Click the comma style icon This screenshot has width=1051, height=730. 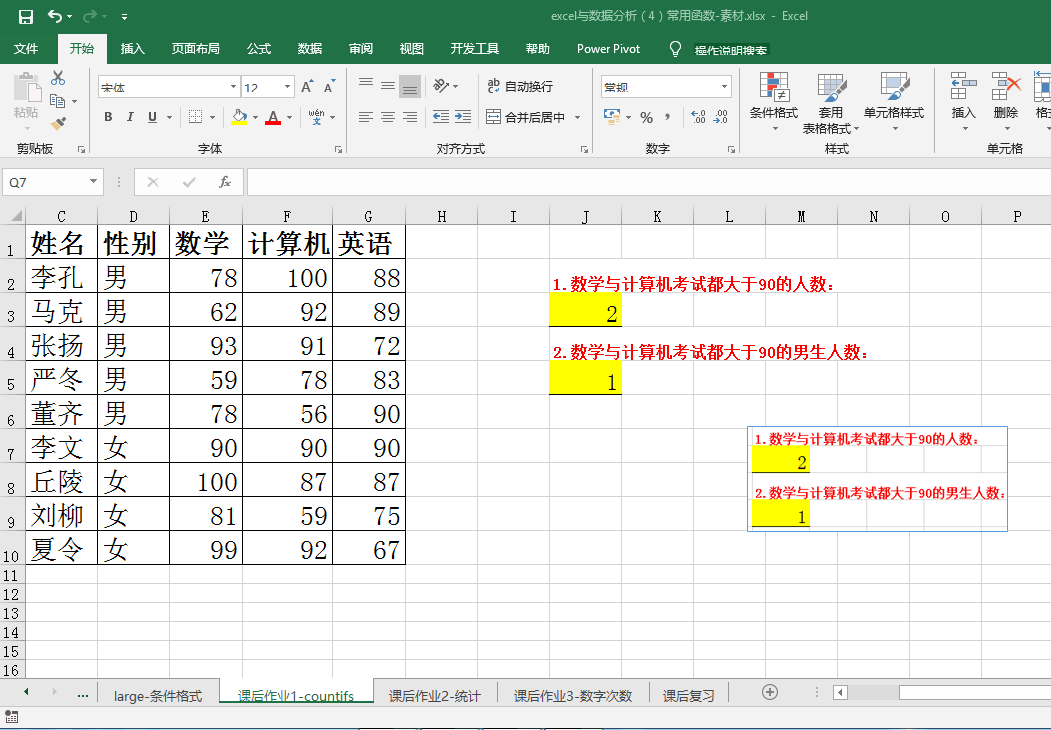668,117
